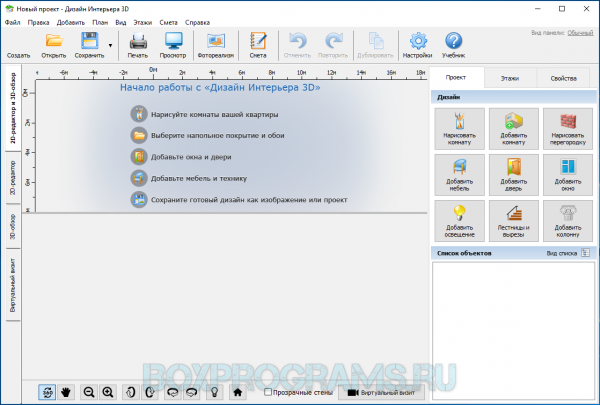Add a window with Добавить окно
The width and height of the screenshot is (600, 405).
point(568,175)
